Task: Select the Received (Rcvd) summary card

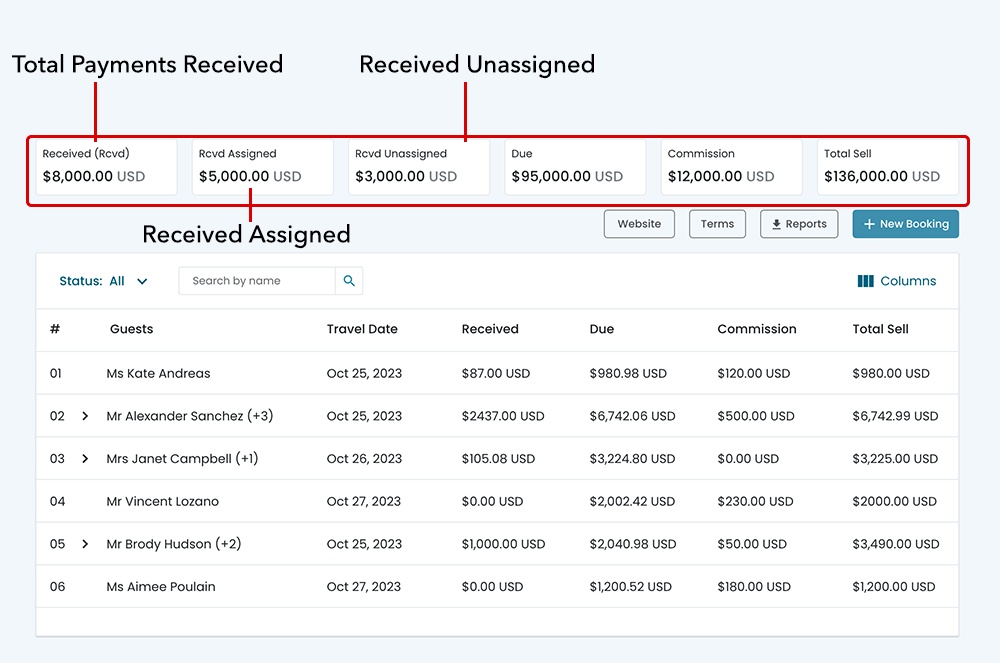Action: pyautogui.click(x=106, y=166)
